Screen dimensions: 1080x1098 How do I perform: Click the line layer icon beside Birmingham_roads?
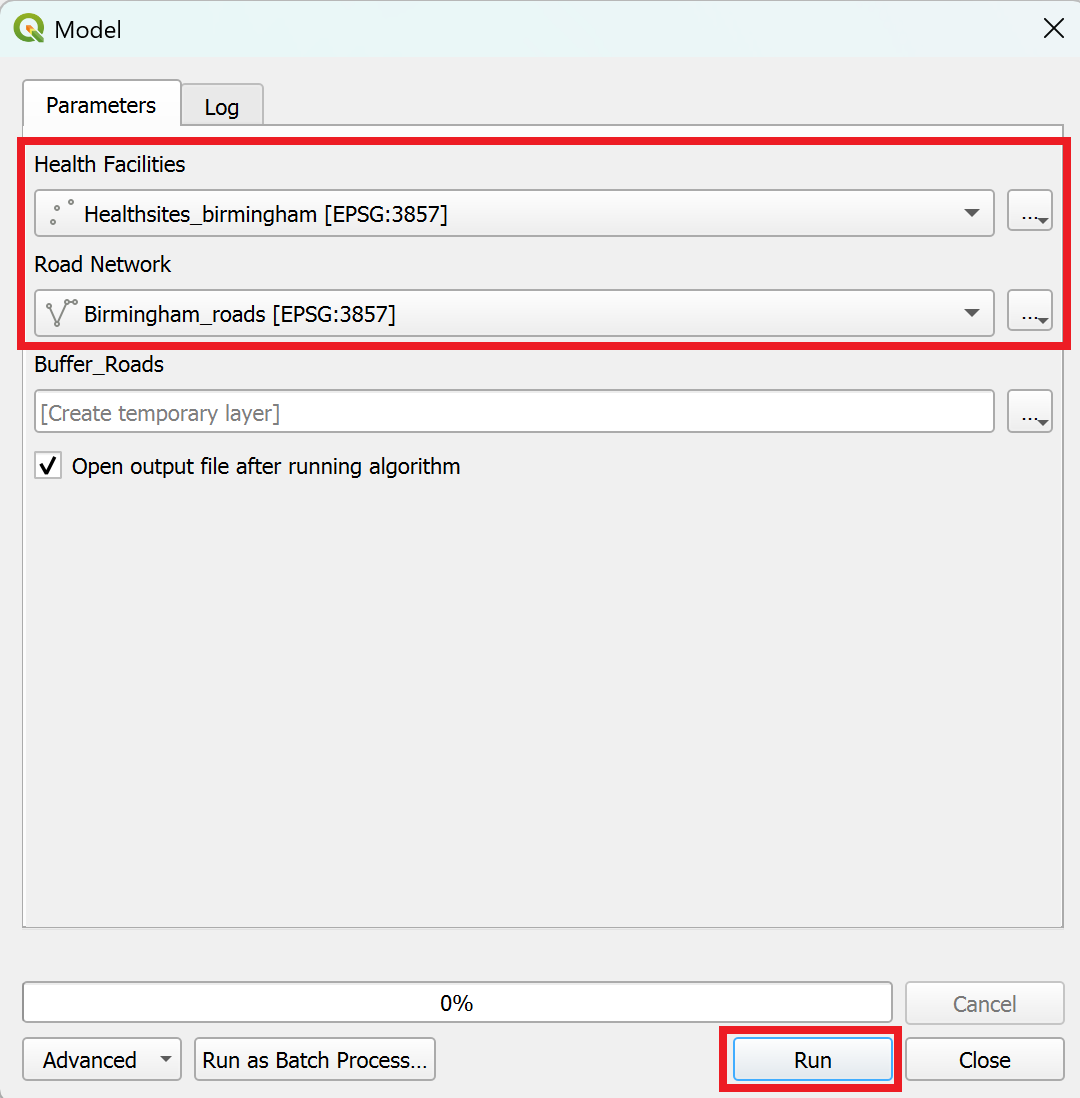tap(61, 313)
